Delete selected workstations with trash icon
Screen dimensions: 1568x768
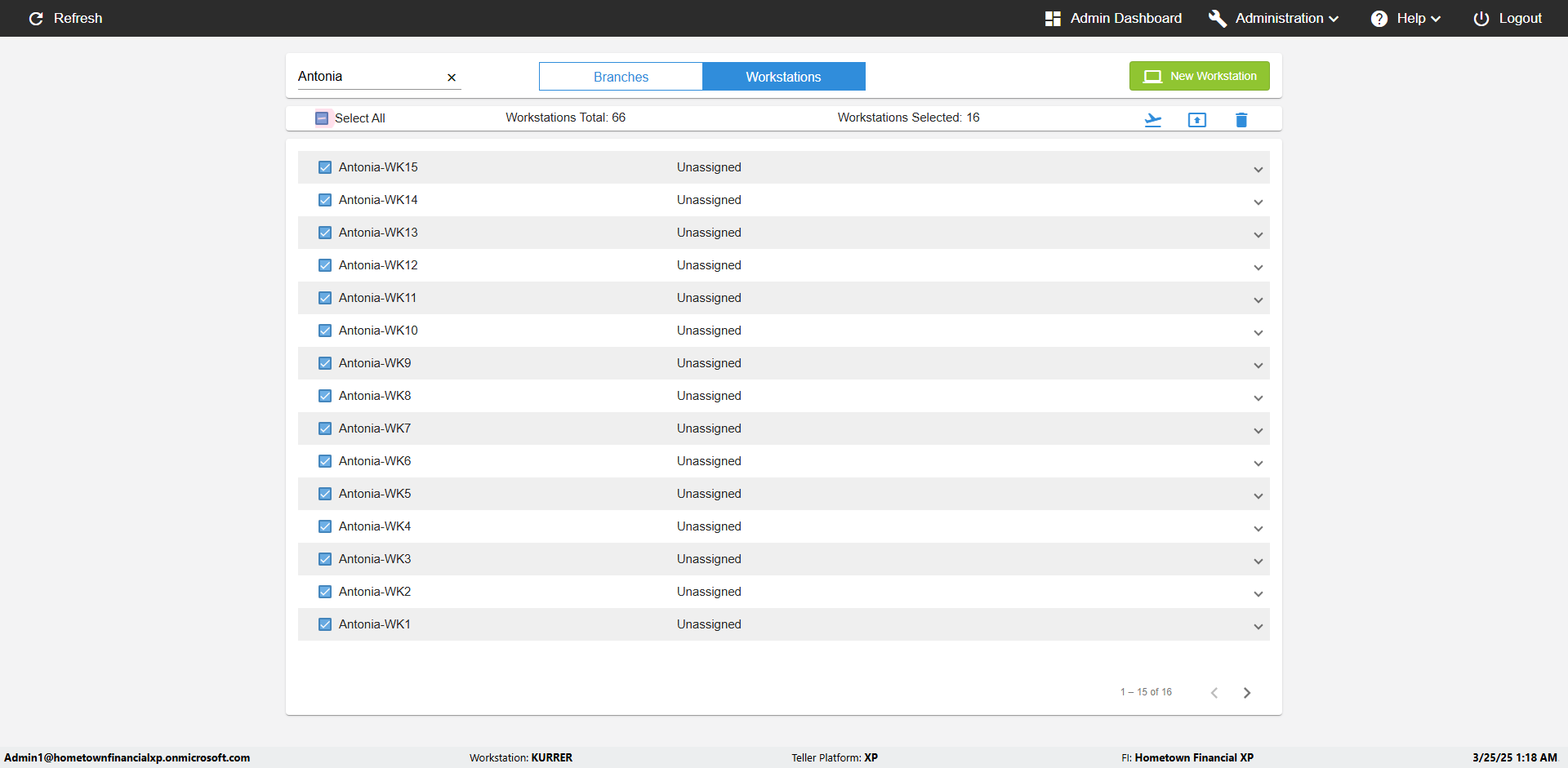1241,120
